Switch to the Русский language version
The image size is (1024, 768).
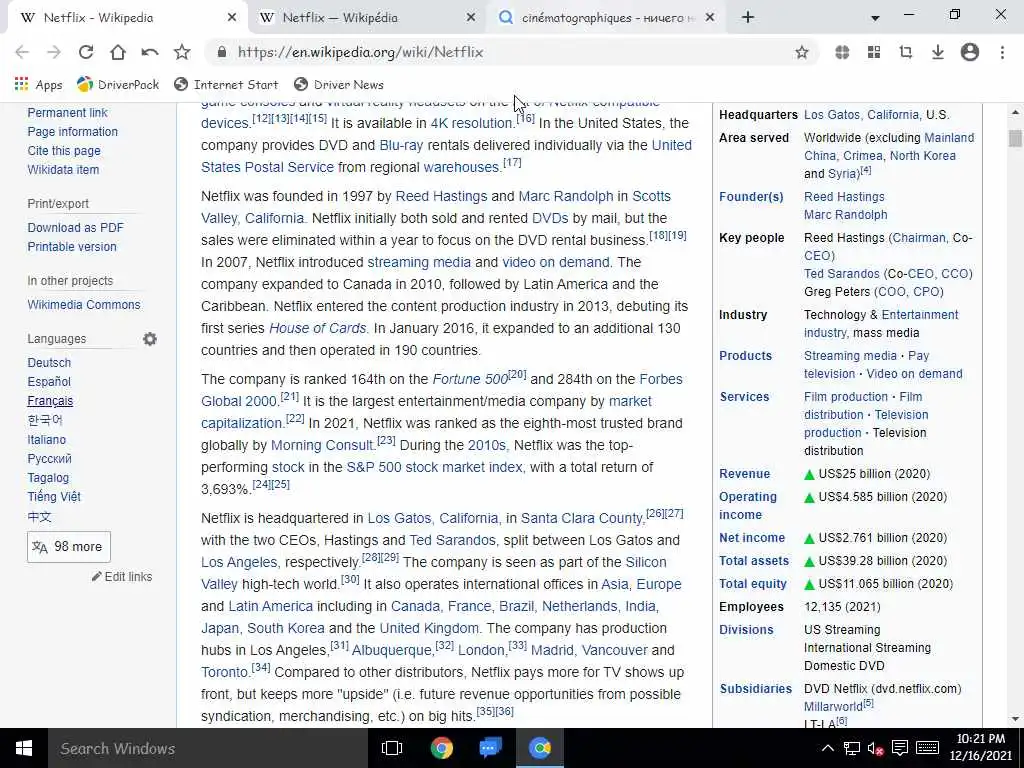pyautogui.click(x=50, y=458)
